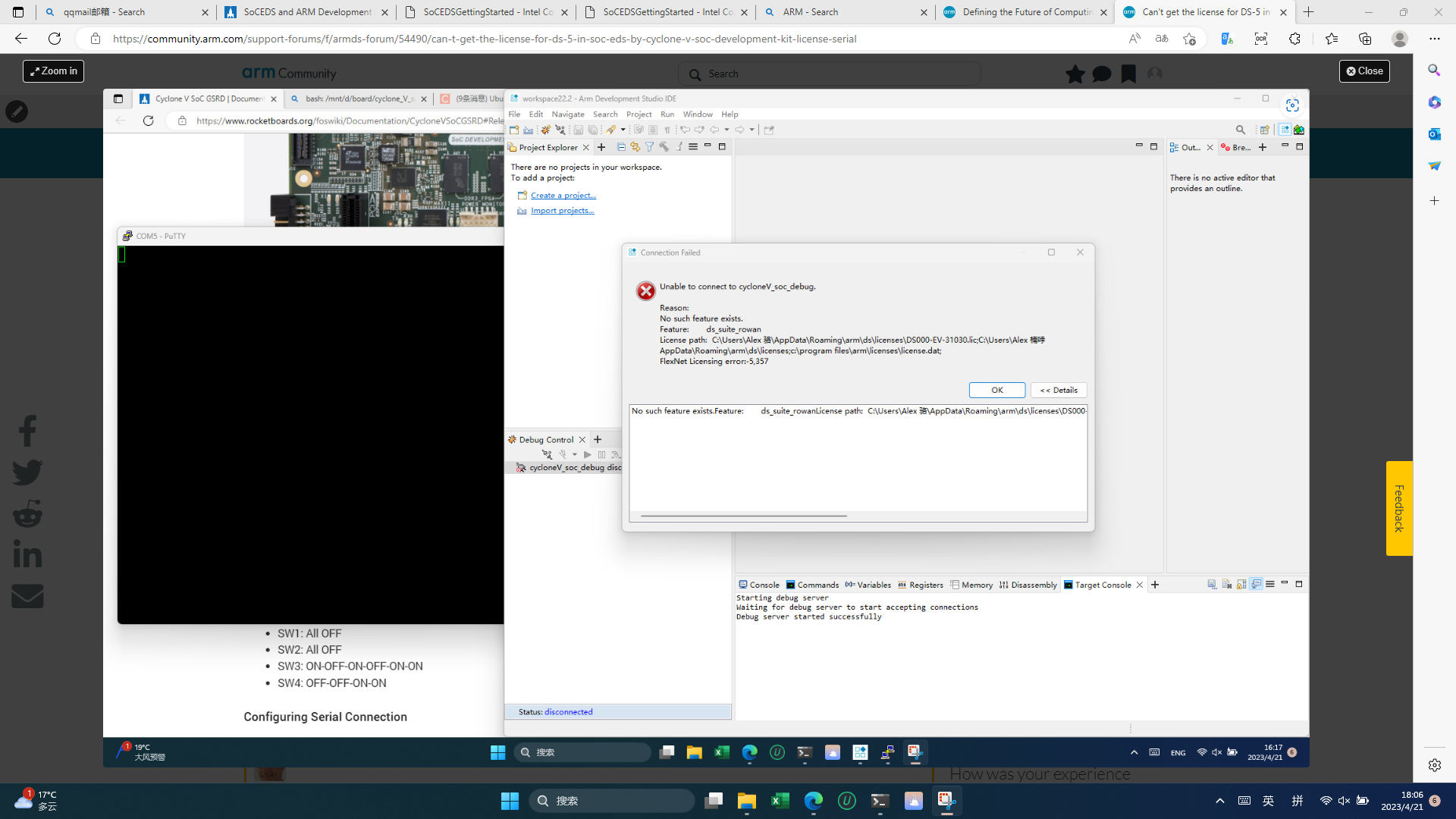Click the Zoom in button on image

53,71
